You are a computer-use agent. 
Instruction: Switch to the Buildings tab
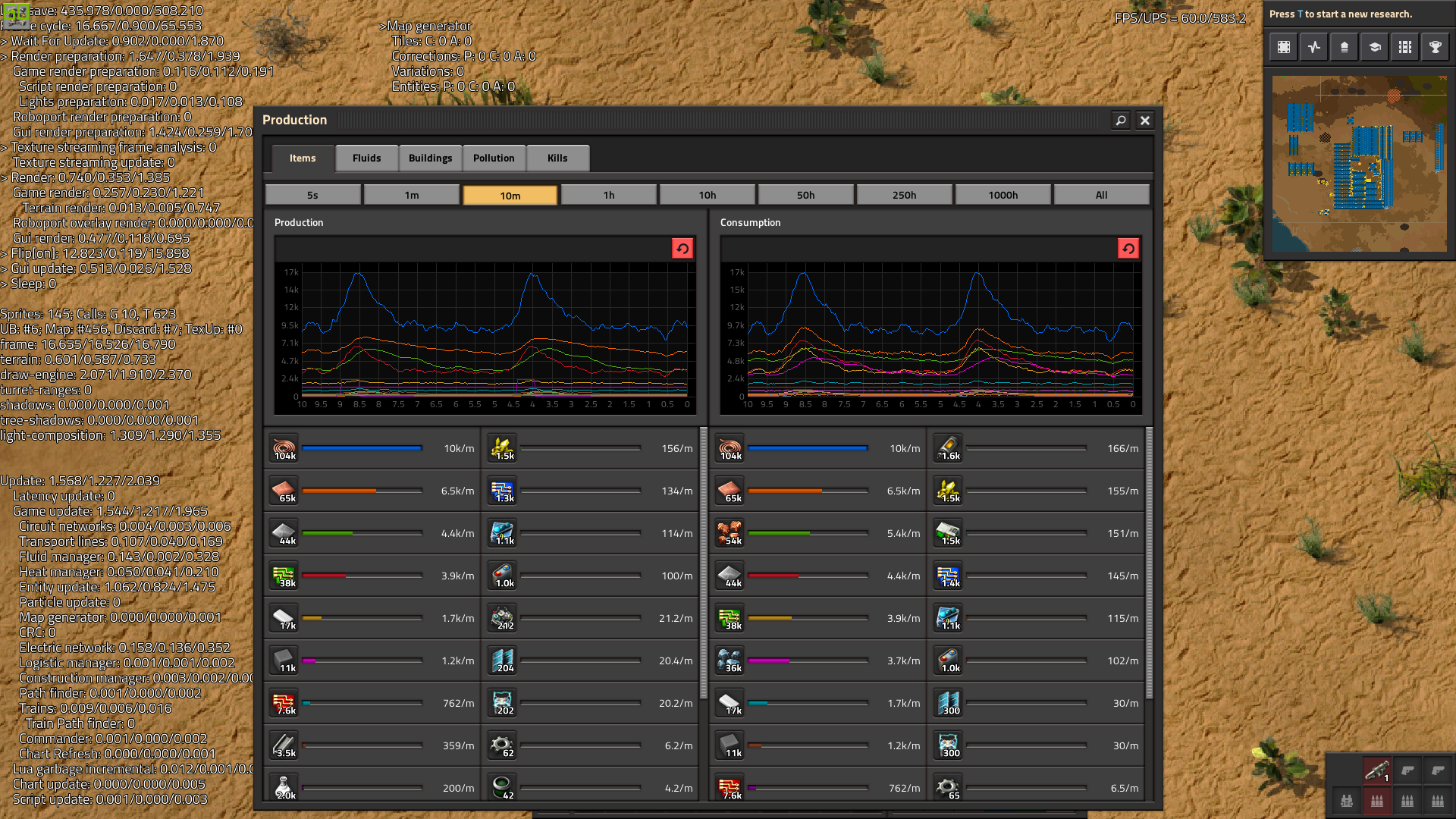430,158
